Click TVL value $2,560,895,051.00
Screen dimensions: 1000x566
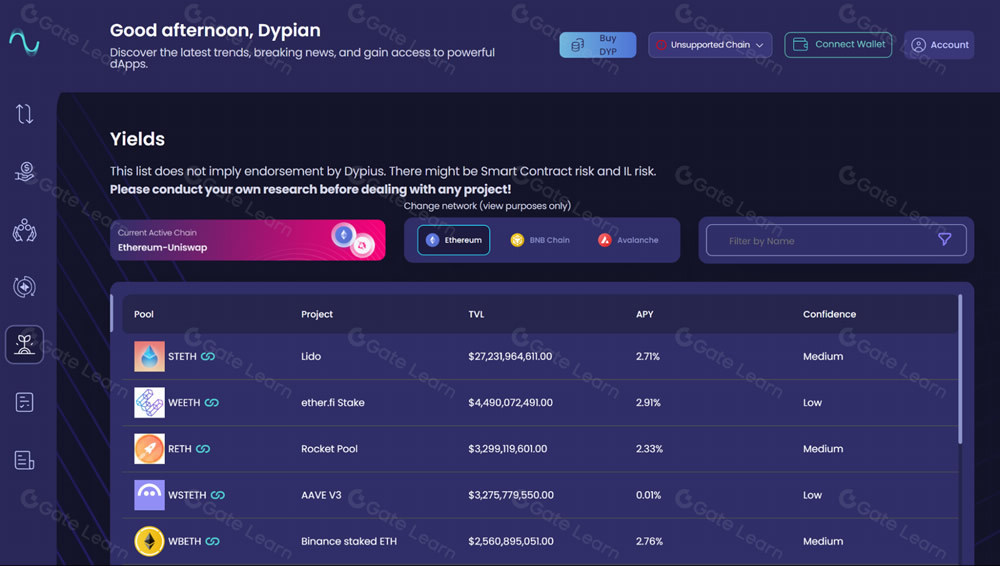point(511,541)
